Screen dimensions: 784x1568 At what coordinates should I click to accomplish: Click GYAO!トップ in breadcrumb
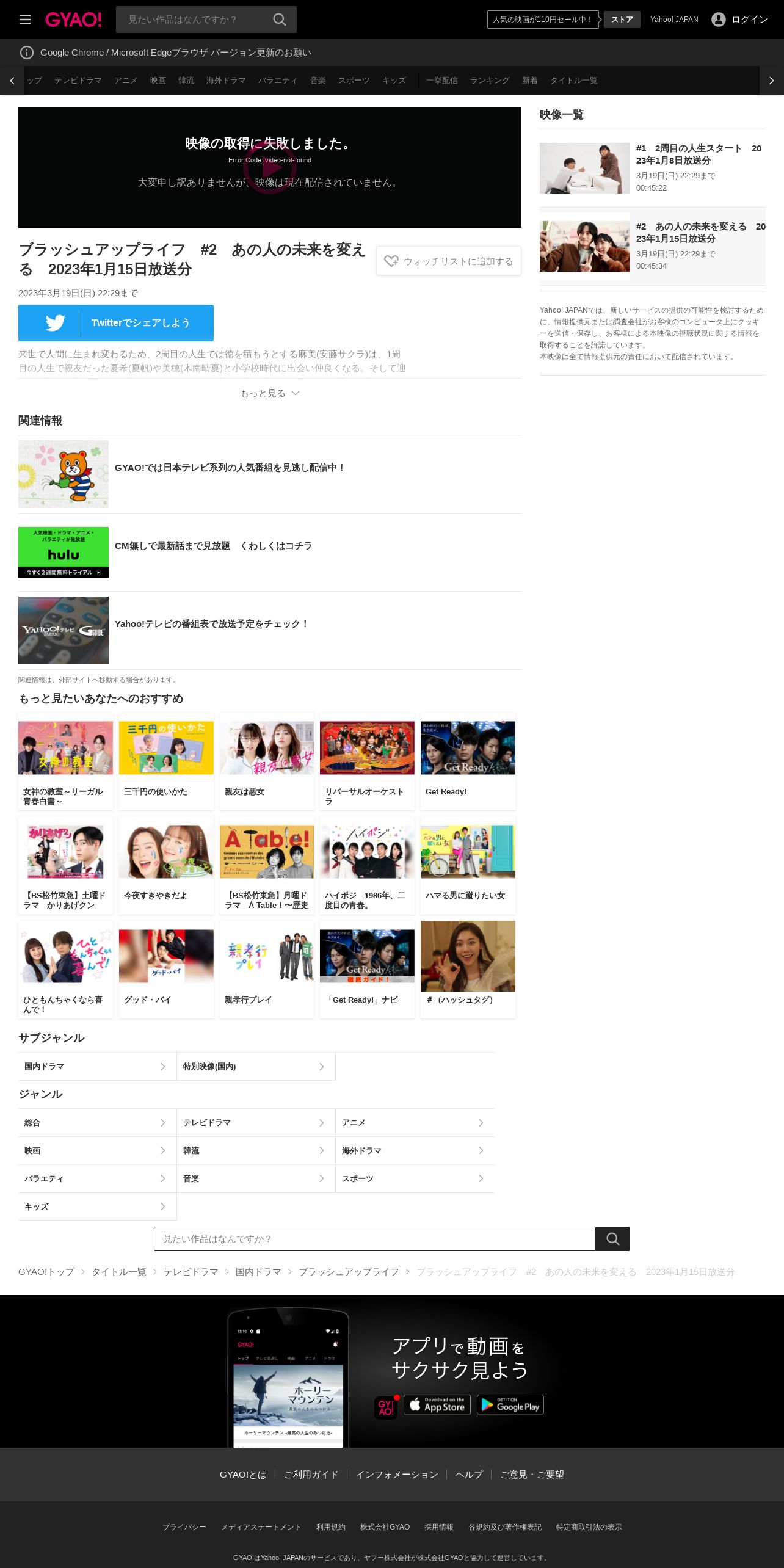click(46, 1272)
